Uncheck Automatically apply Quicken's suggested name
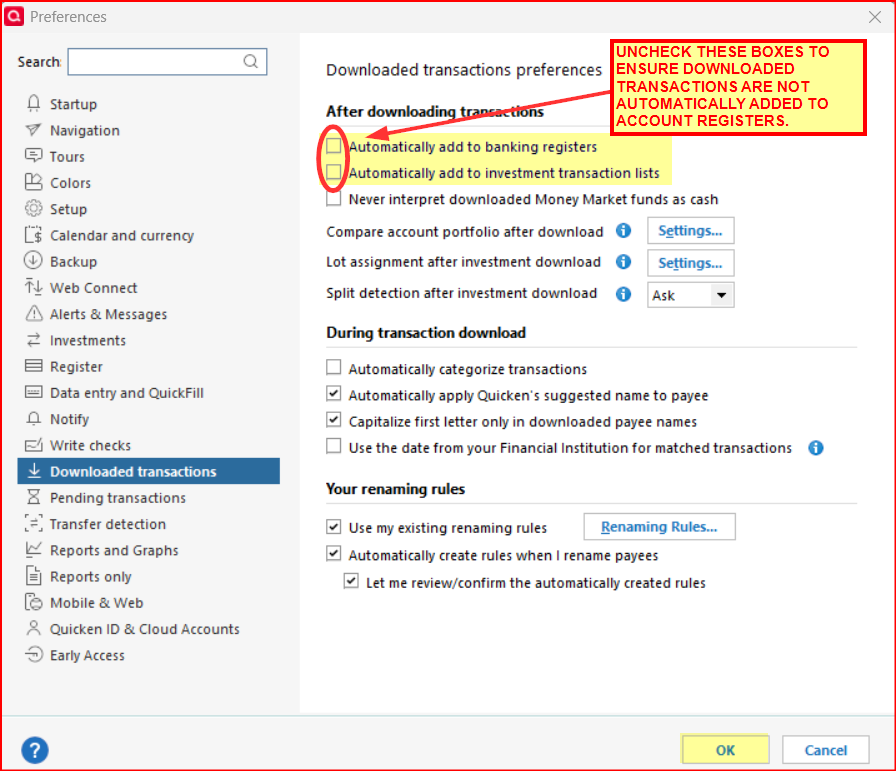896x771 pixels. tap(334, 394)
